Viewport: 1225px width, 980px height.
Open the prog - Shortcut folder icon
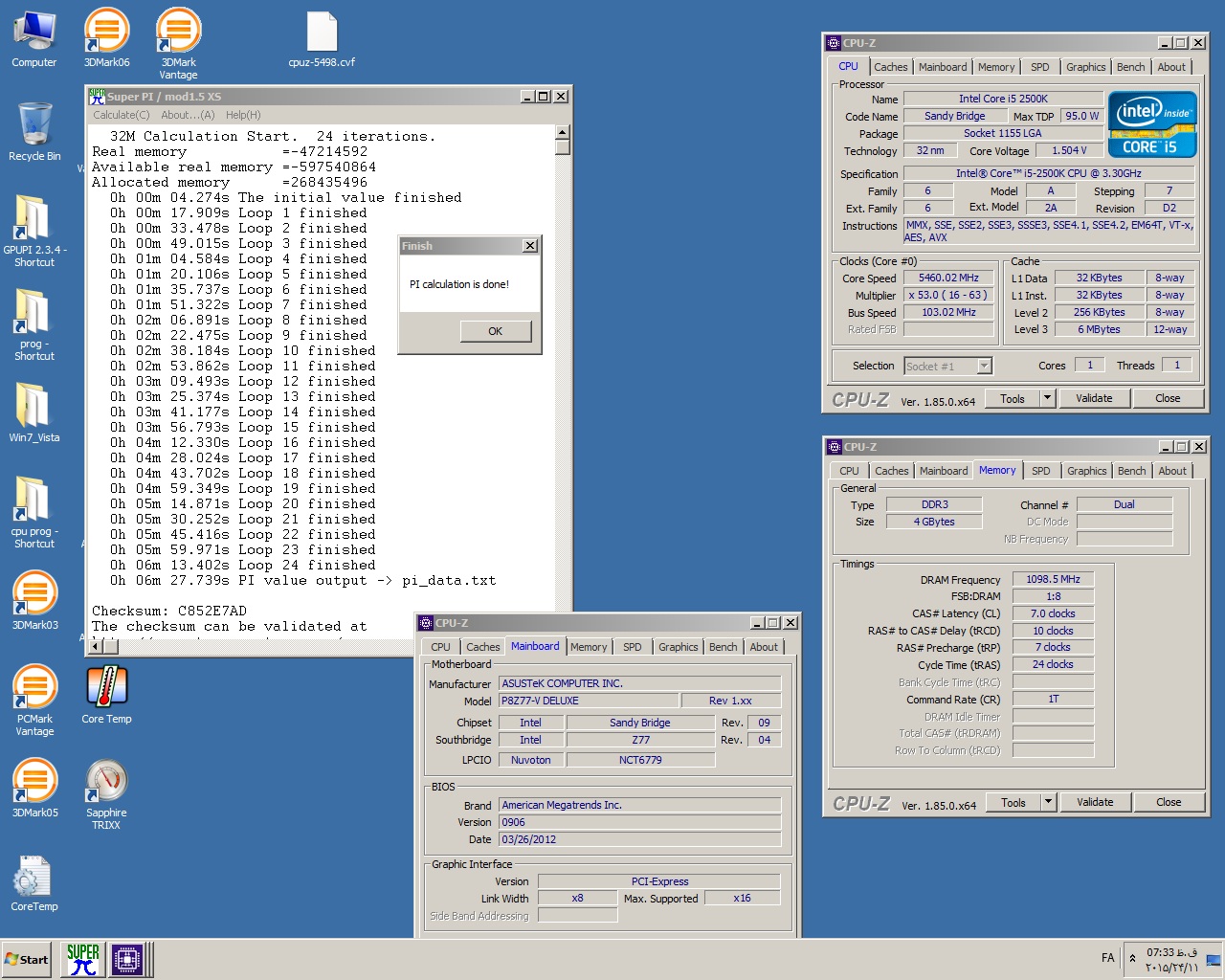(x=34, y=323)
